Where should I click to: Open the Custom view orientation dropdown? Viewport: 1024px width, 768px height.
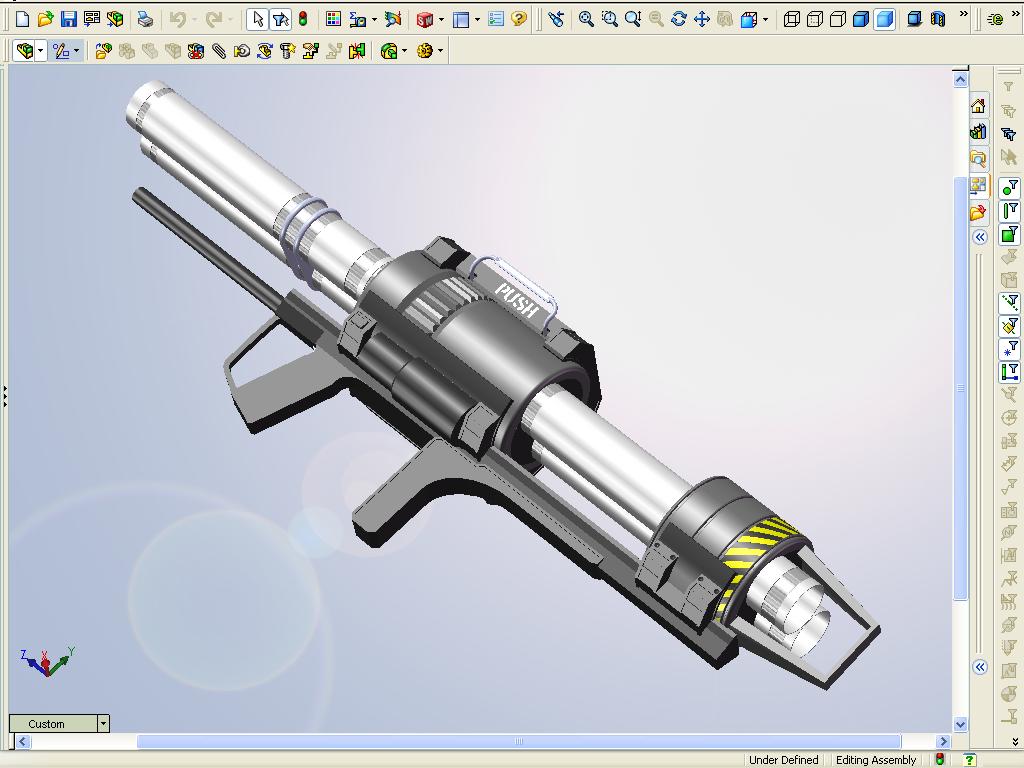pos(102,723)
